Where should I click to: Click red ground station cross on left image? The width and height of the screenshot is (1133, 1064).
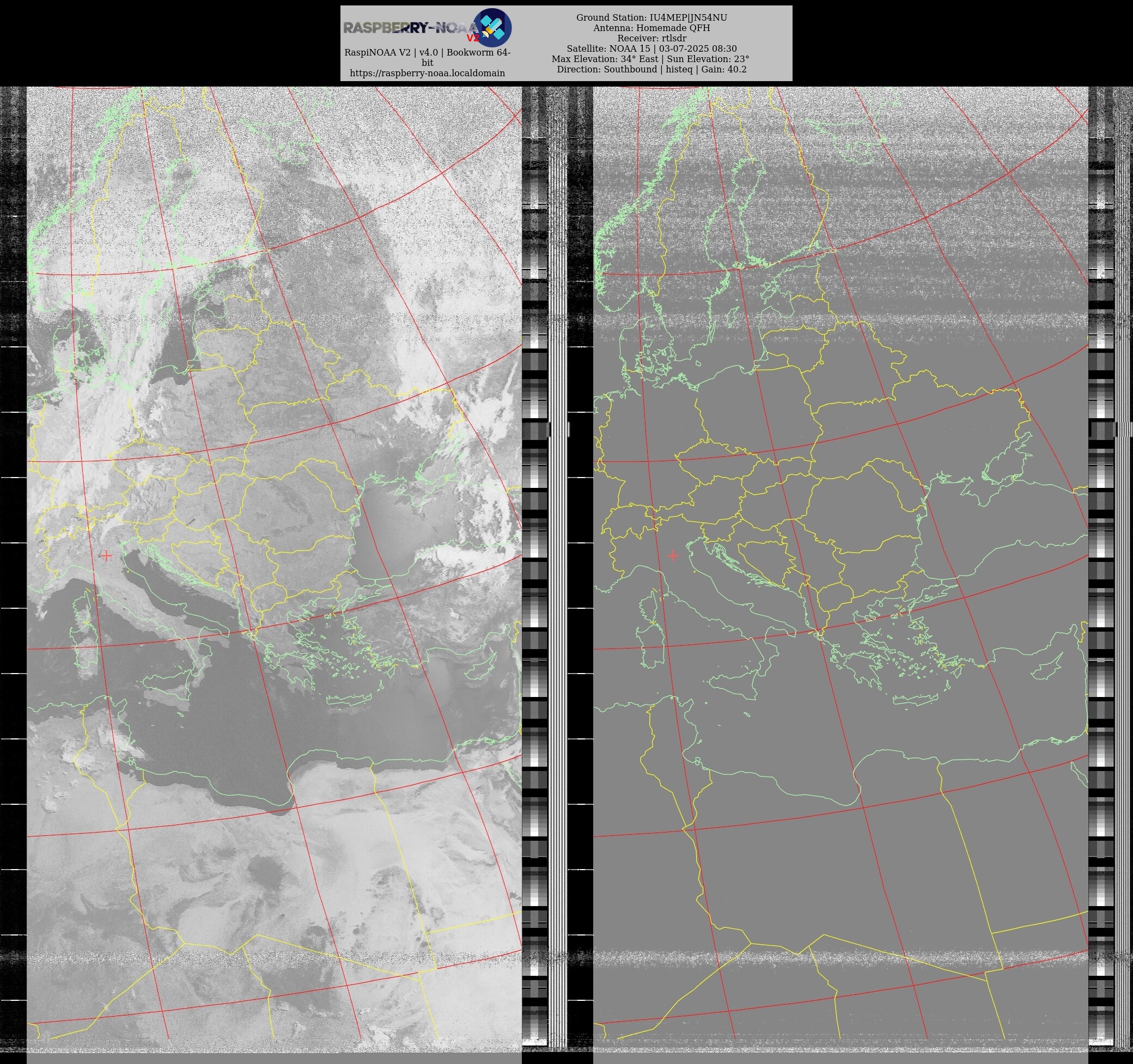107,555
